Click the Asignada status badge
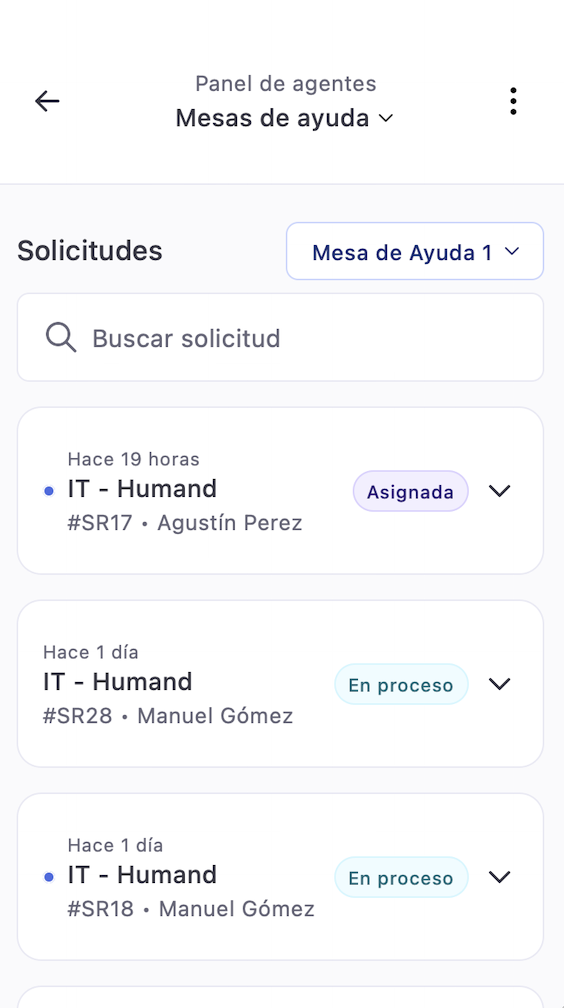 click(410, 491)
